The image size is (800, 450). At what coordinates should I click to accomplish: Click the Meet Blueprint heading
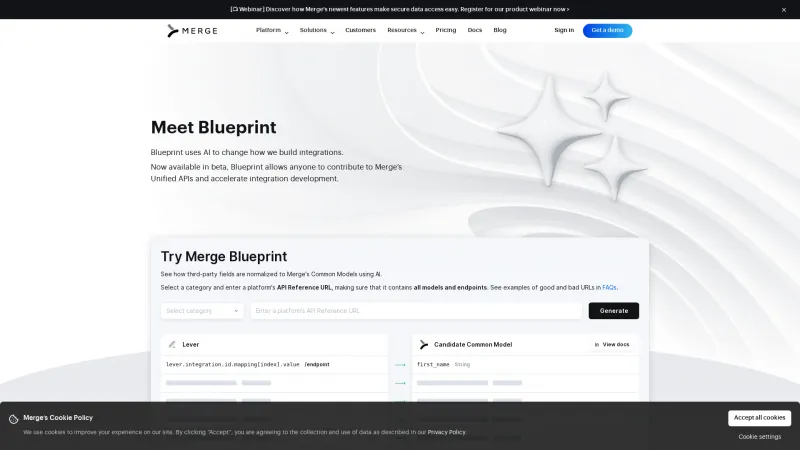213,127
